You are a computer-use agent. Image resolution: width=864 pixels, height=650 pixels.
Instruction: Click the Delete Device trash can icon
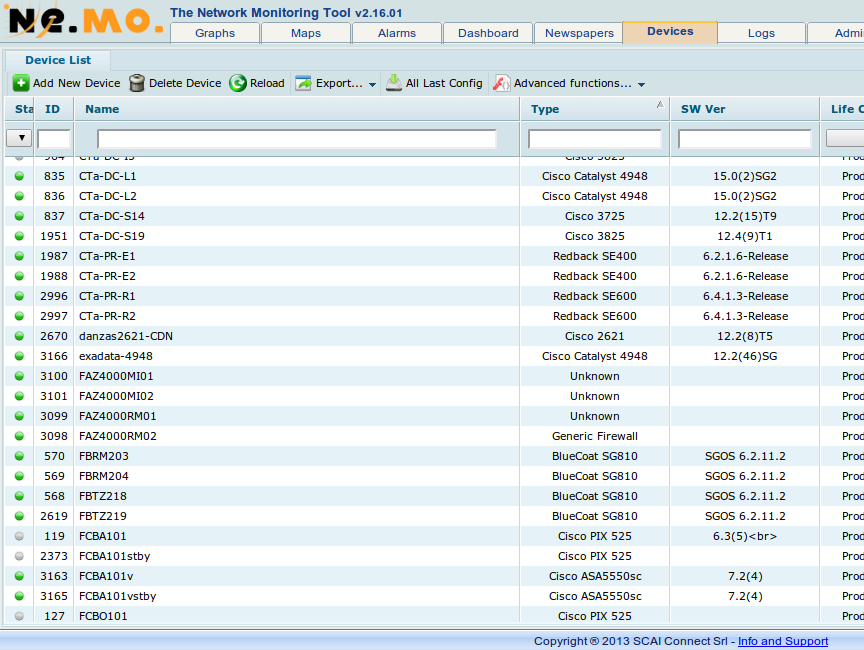[137, 83]
